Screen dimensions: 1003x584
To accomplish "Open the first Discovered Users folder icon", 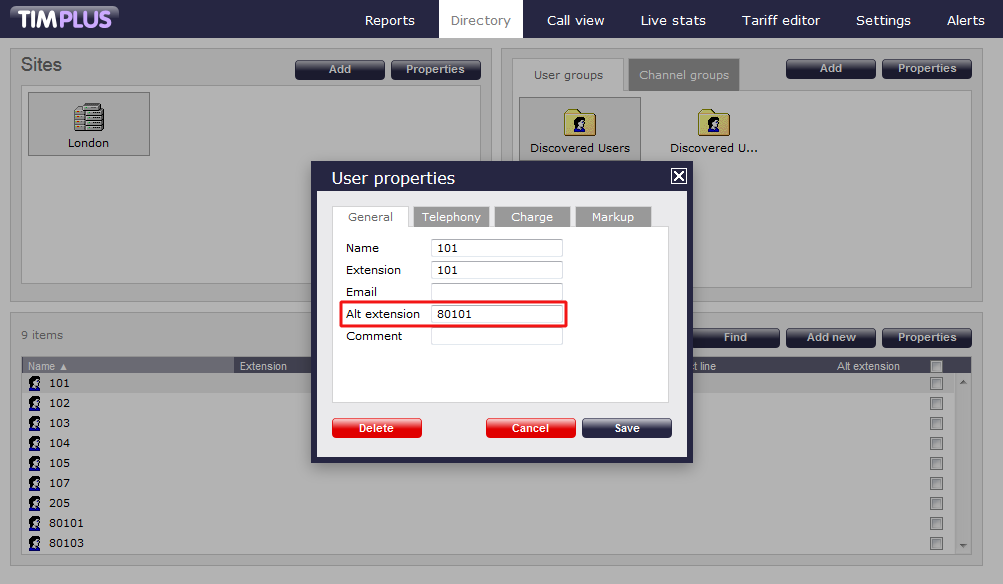I will click(580, 123).
